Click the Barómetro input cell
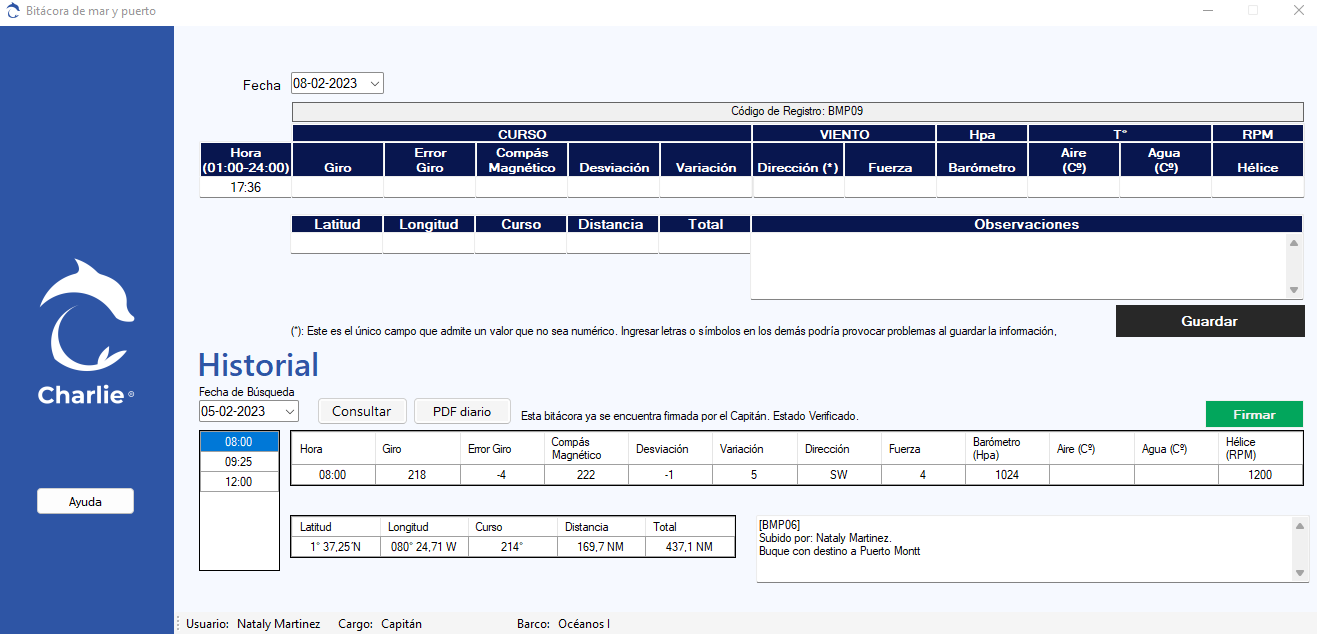The image size is (1317, 634). 981,187
